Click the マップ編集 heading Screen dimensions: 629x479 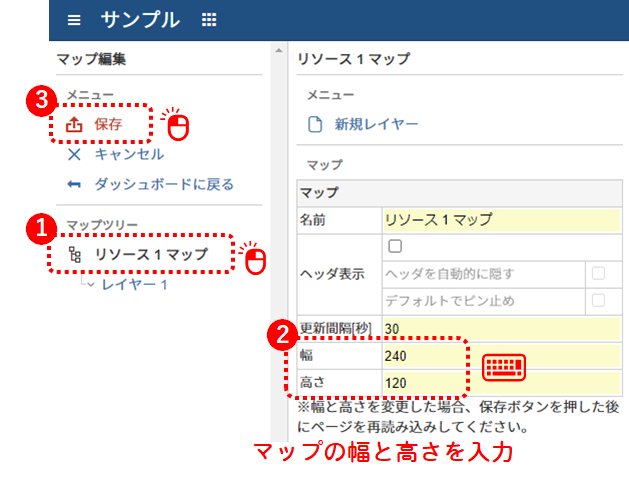[91, 59]
